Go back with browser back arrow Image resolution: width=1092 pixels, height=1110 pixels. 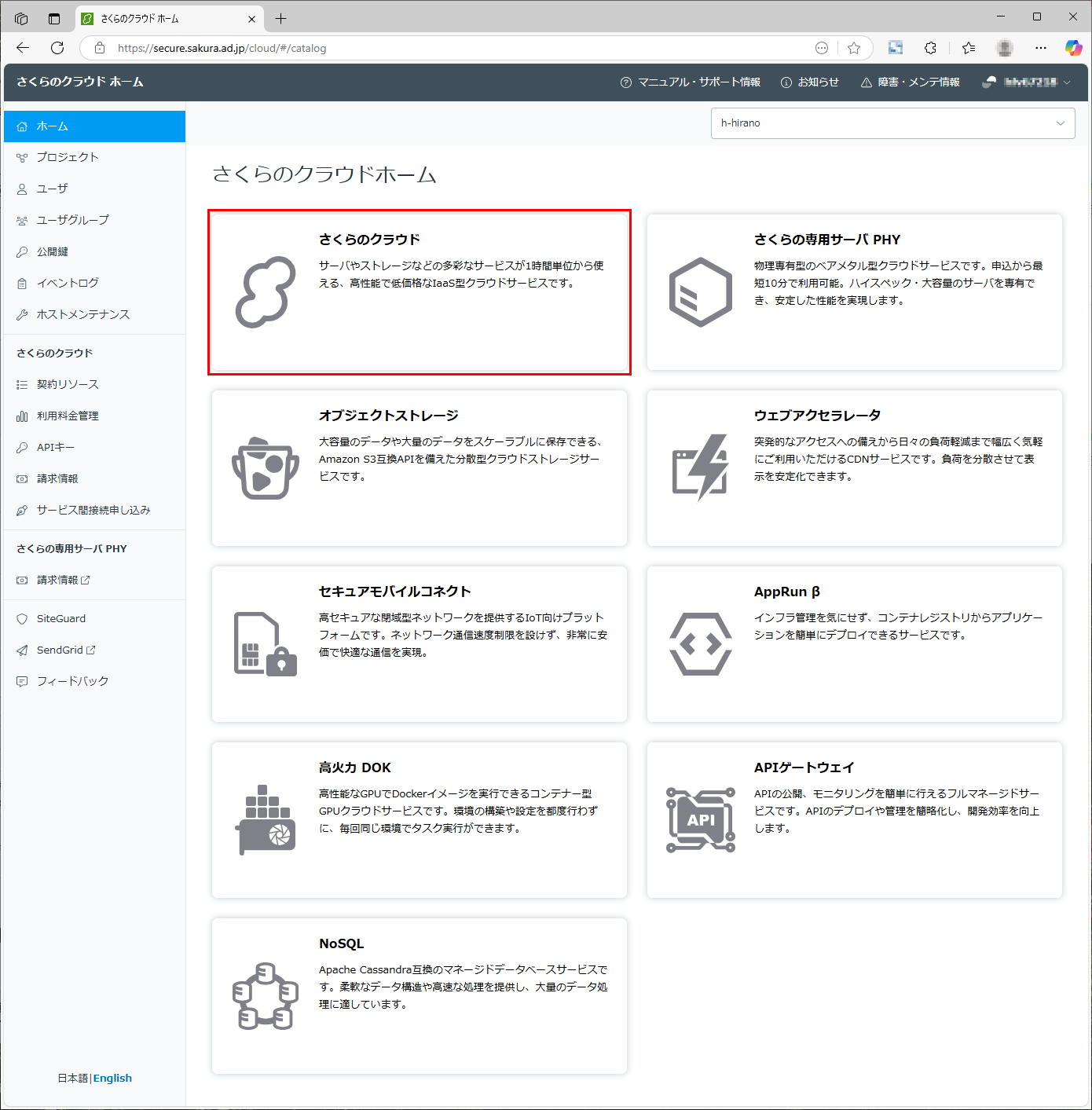23,48
